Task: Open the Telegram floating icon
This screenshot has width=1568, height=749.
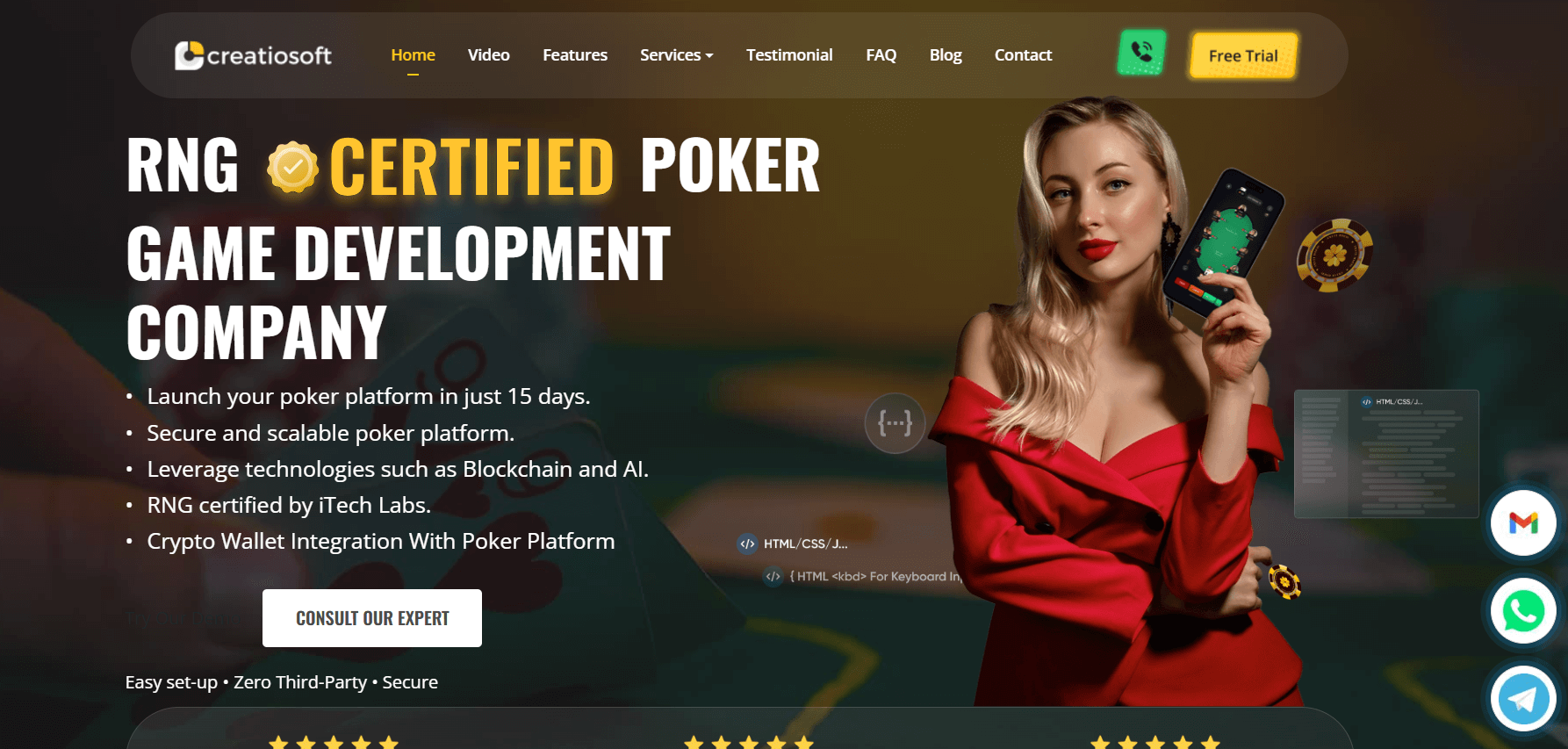Action: pyautogui.click(x=1523, y=699)
